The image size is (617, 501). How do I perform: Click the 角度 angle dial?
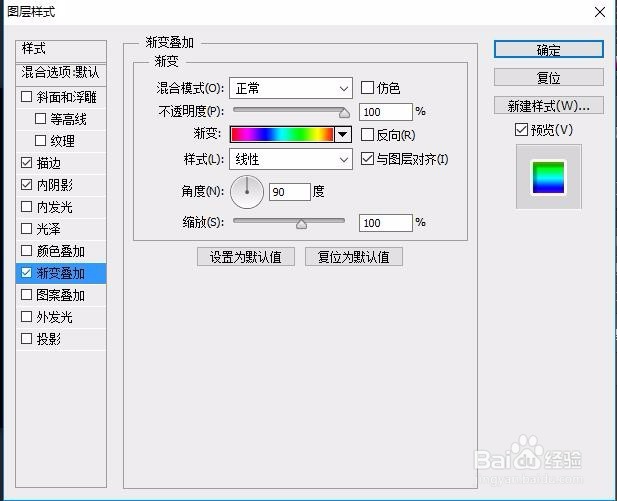point(247,192)
